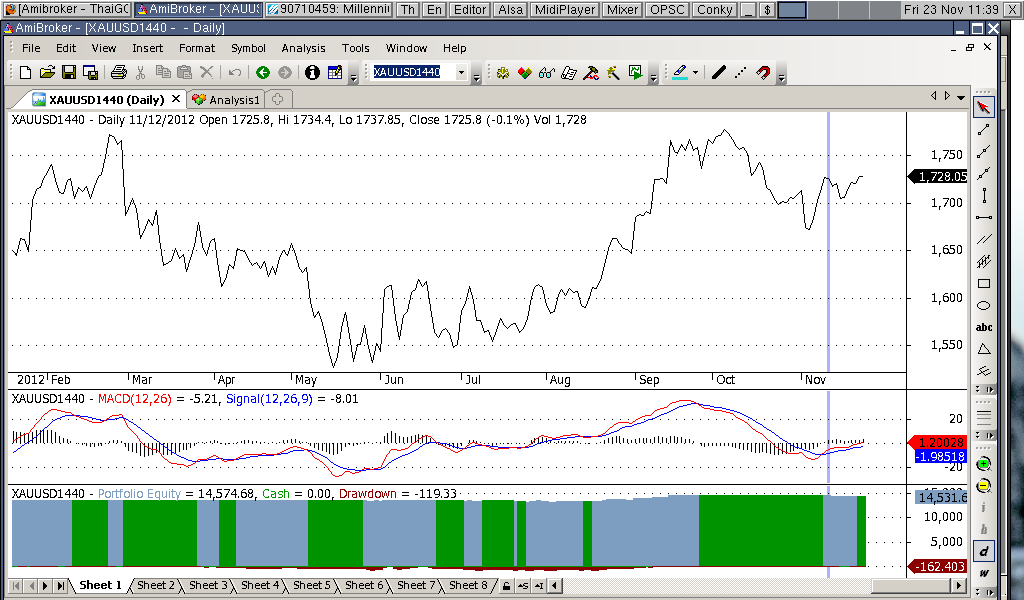Viewport: 1024px width, 600px height.
Task: Save the chart with the floppy icon
Action: pyautogui.click(x=69, y=72)
